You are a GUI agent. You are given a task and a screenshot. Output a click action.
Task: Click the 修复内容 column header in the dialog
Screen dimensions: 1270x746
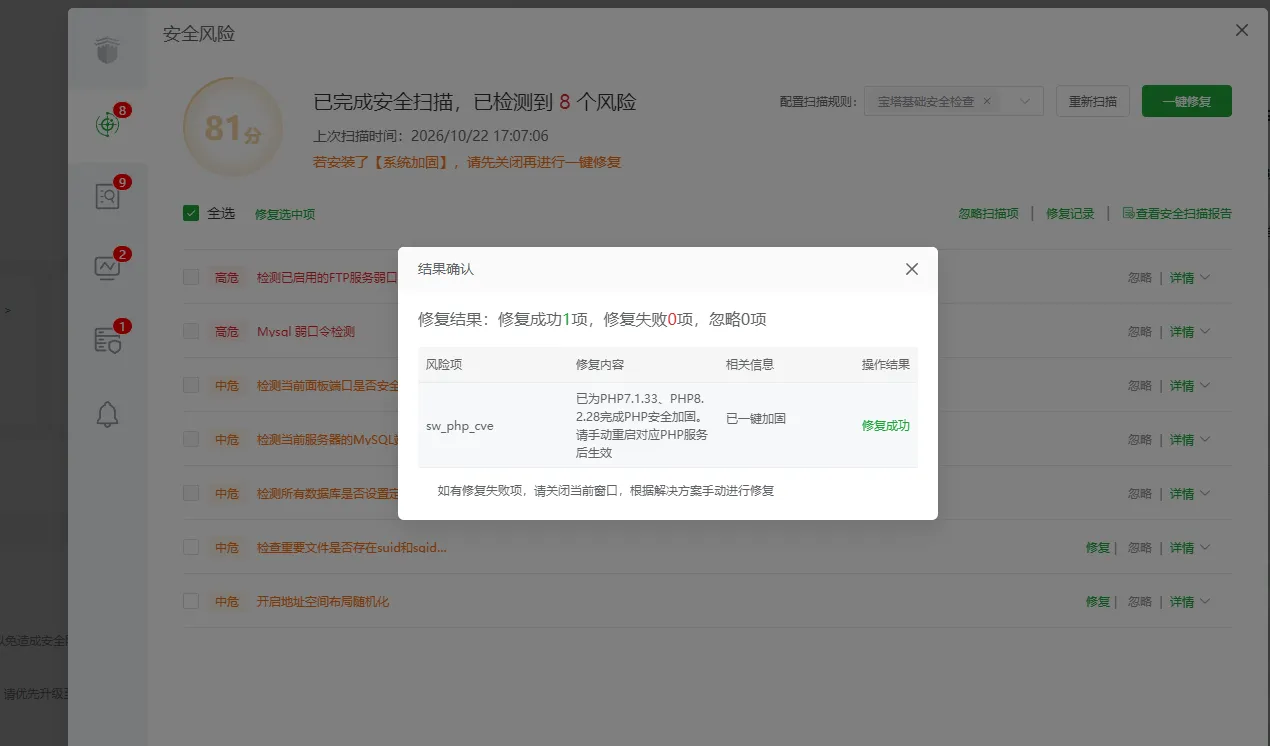click(600, 365)
